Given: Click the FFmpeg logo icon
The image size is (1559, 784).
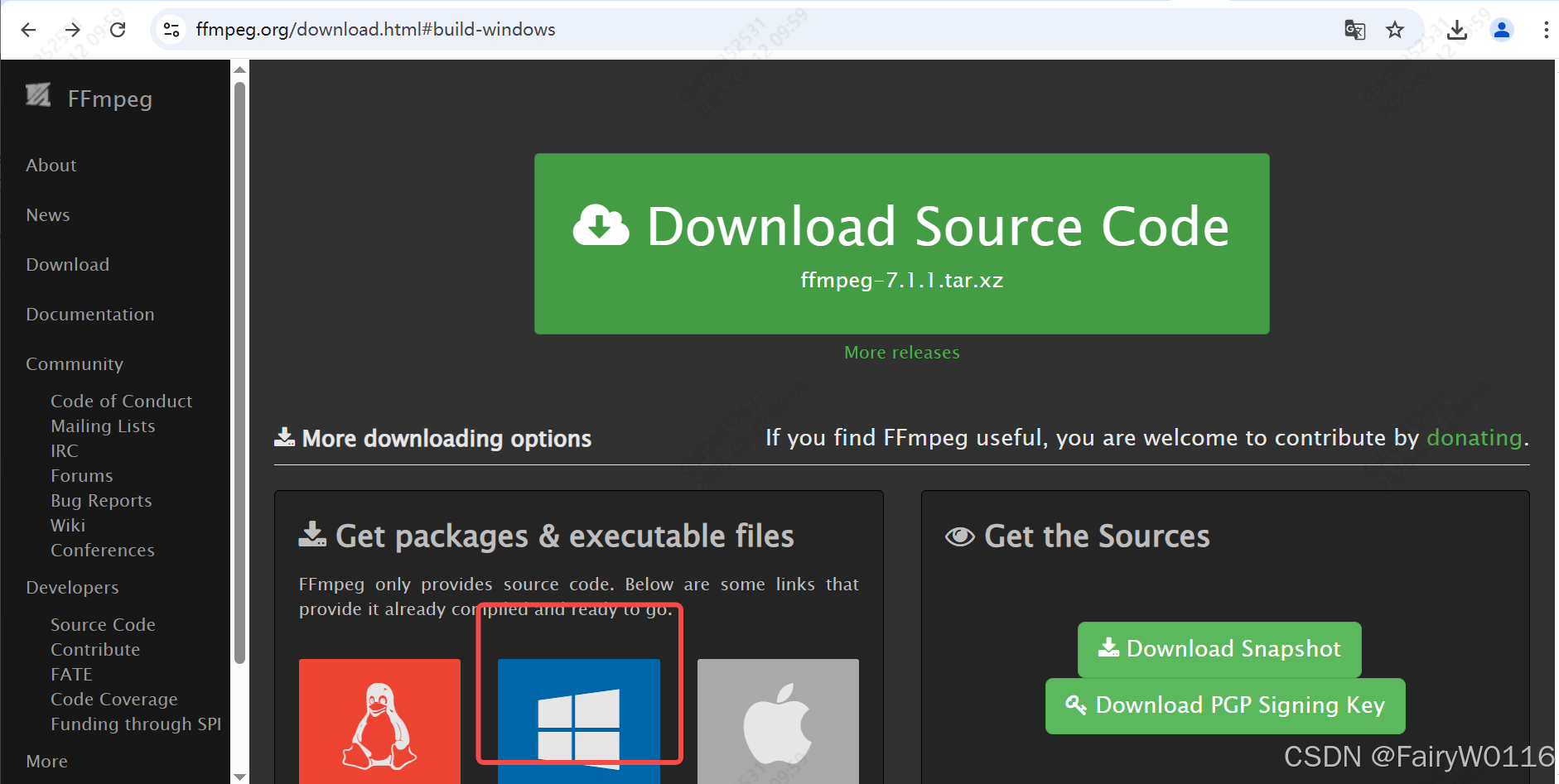Looking at the screenshot, I should [38, 95].
